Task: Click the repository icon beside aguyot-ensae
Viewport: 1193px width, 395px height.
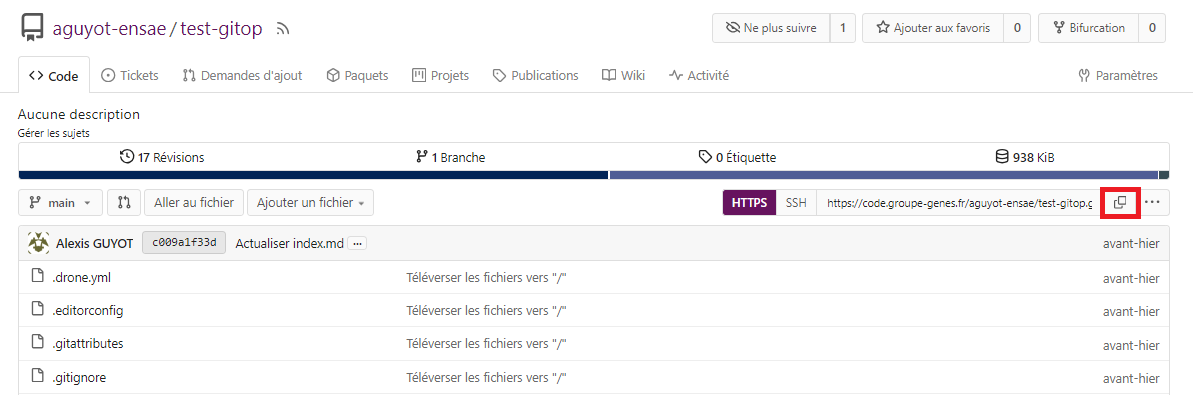Action: tap(32, 28)
